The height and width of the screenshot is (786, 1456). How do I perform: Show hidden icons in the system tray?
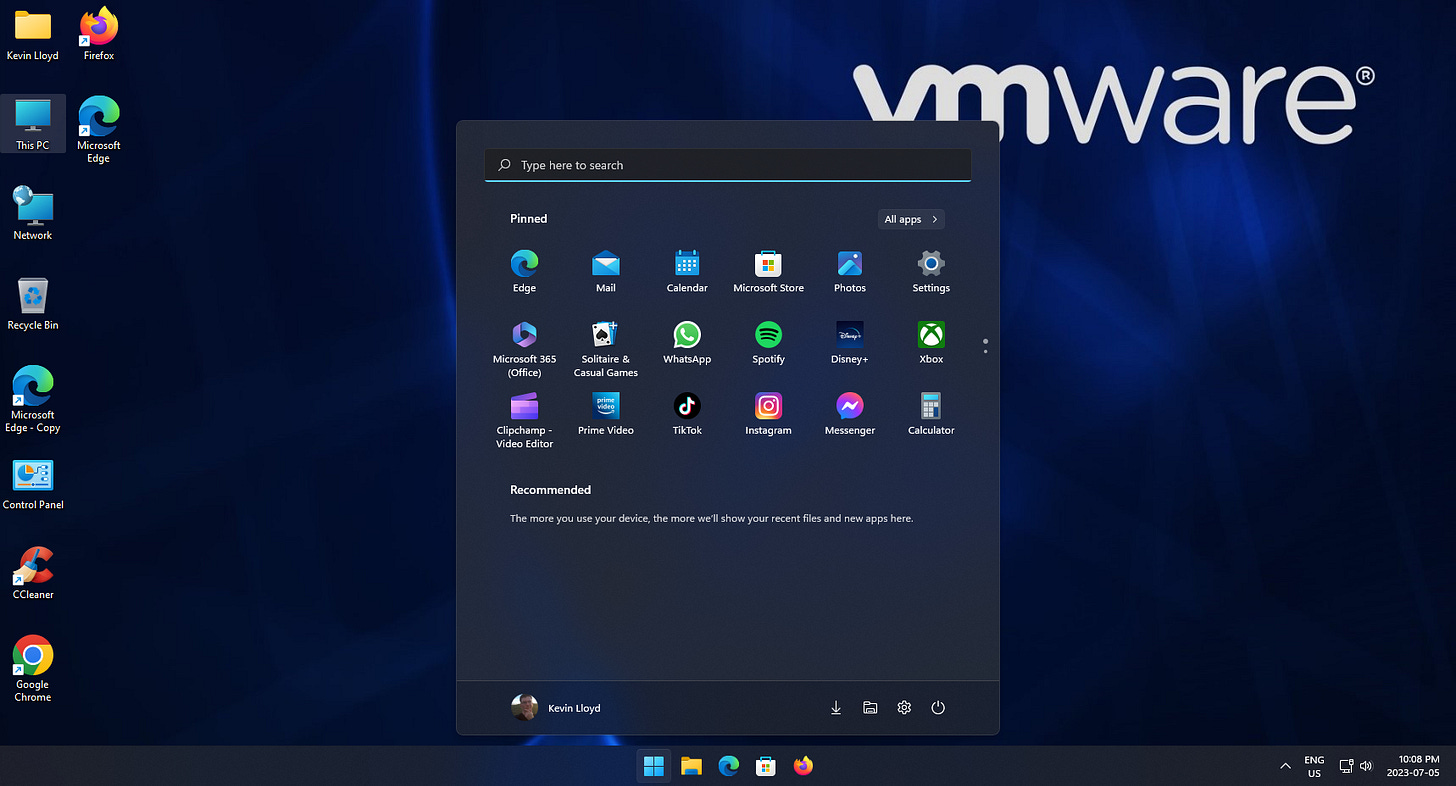[1284, 766]
